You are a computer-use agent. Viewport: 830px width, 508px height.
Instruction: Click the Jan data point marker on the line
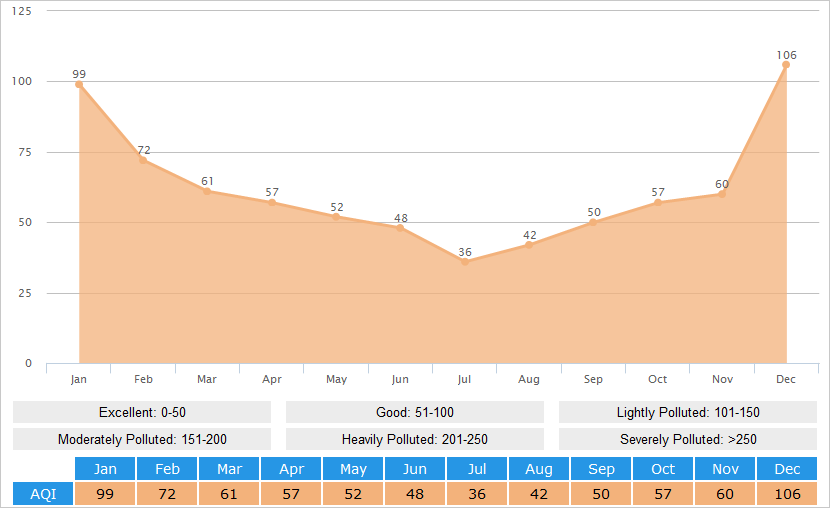pos(79,84)
